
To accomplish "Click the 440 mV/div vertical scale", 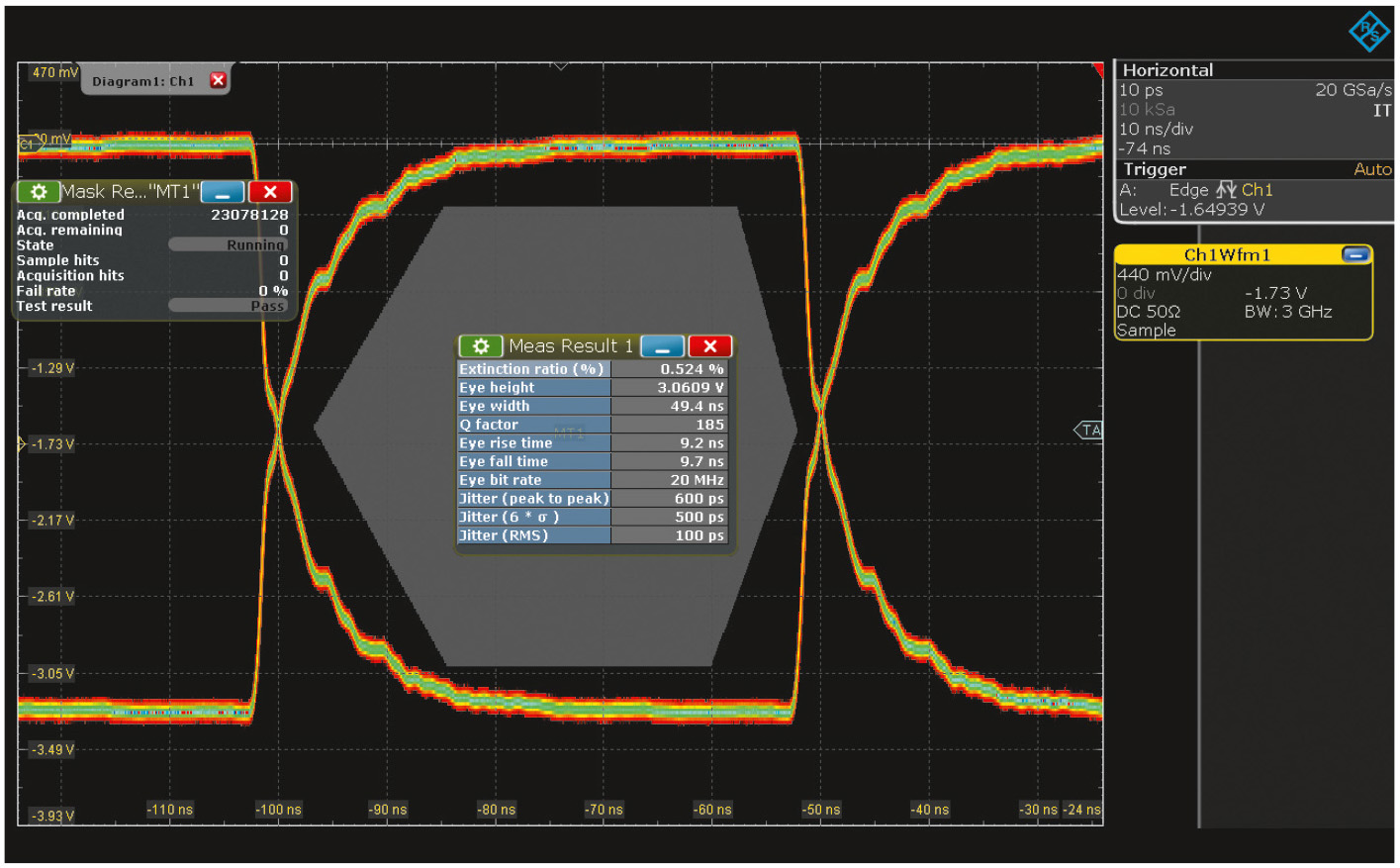I will click(1164, 274).
